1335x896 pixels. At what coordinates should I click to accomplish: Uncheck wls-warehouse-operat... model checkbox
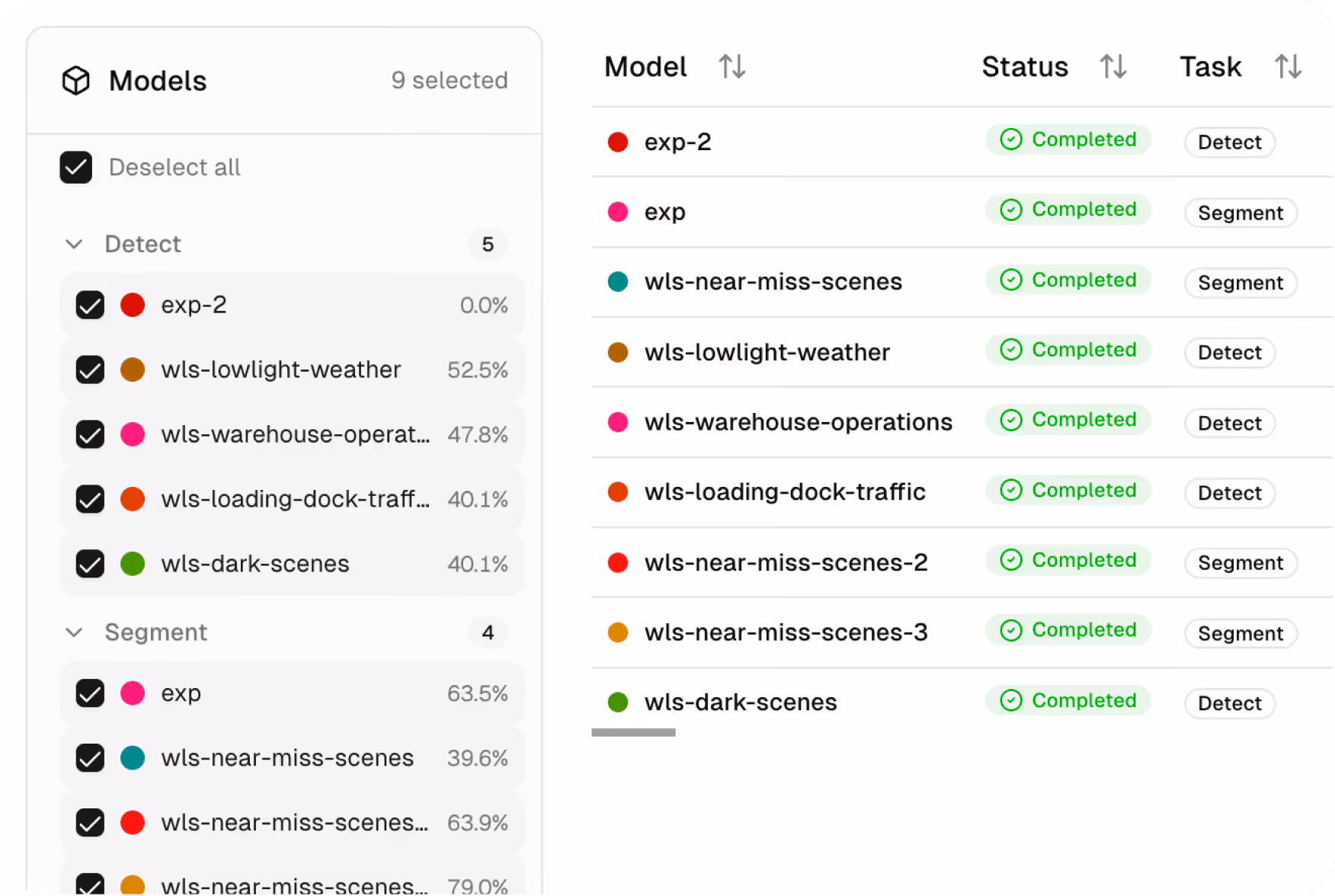(x=90, y=434)
